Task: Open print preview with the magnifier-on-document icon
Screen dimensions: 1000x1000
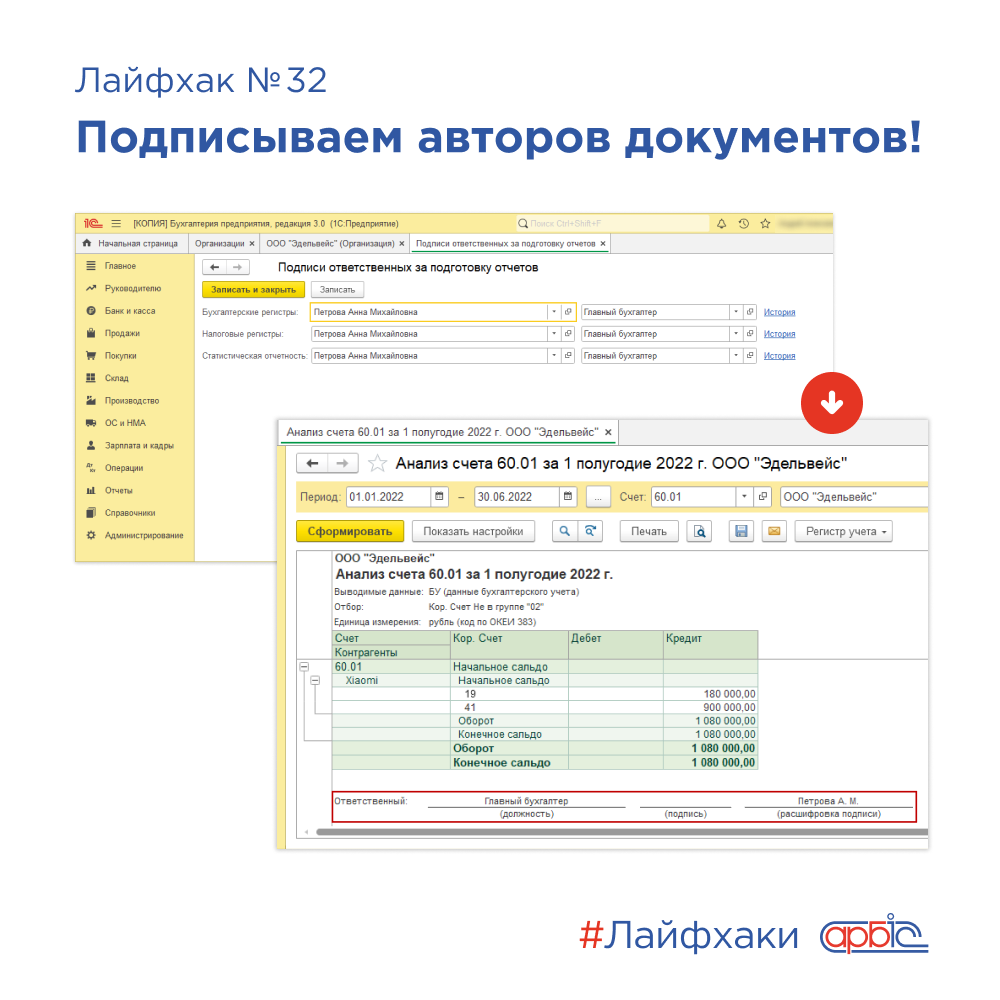Action: (x=698, y=531)
